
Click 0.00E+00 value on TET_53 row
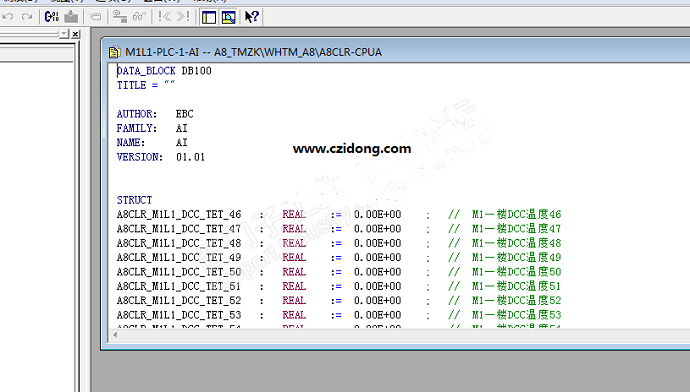378,315
